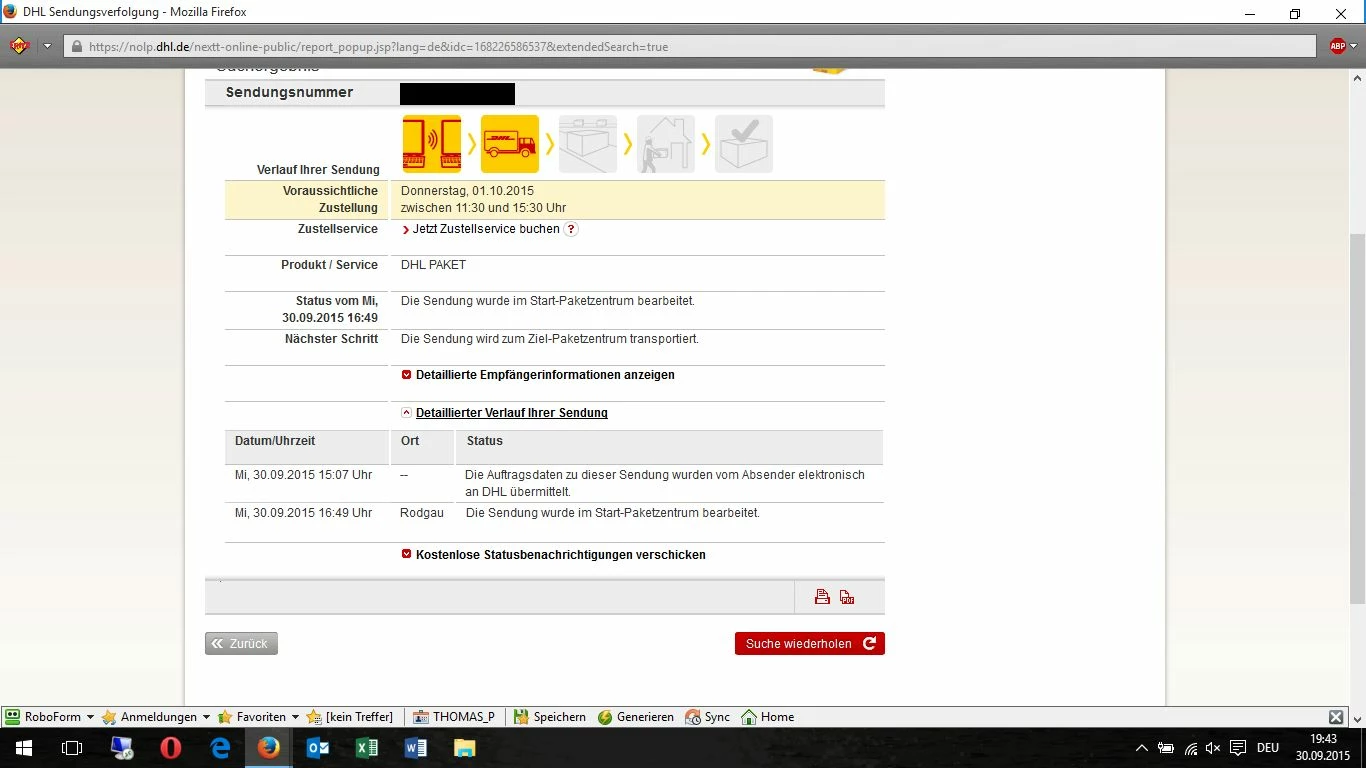Click Generieren in the RoboForm toolbar

pyautogui.click(x=636, y=717)
